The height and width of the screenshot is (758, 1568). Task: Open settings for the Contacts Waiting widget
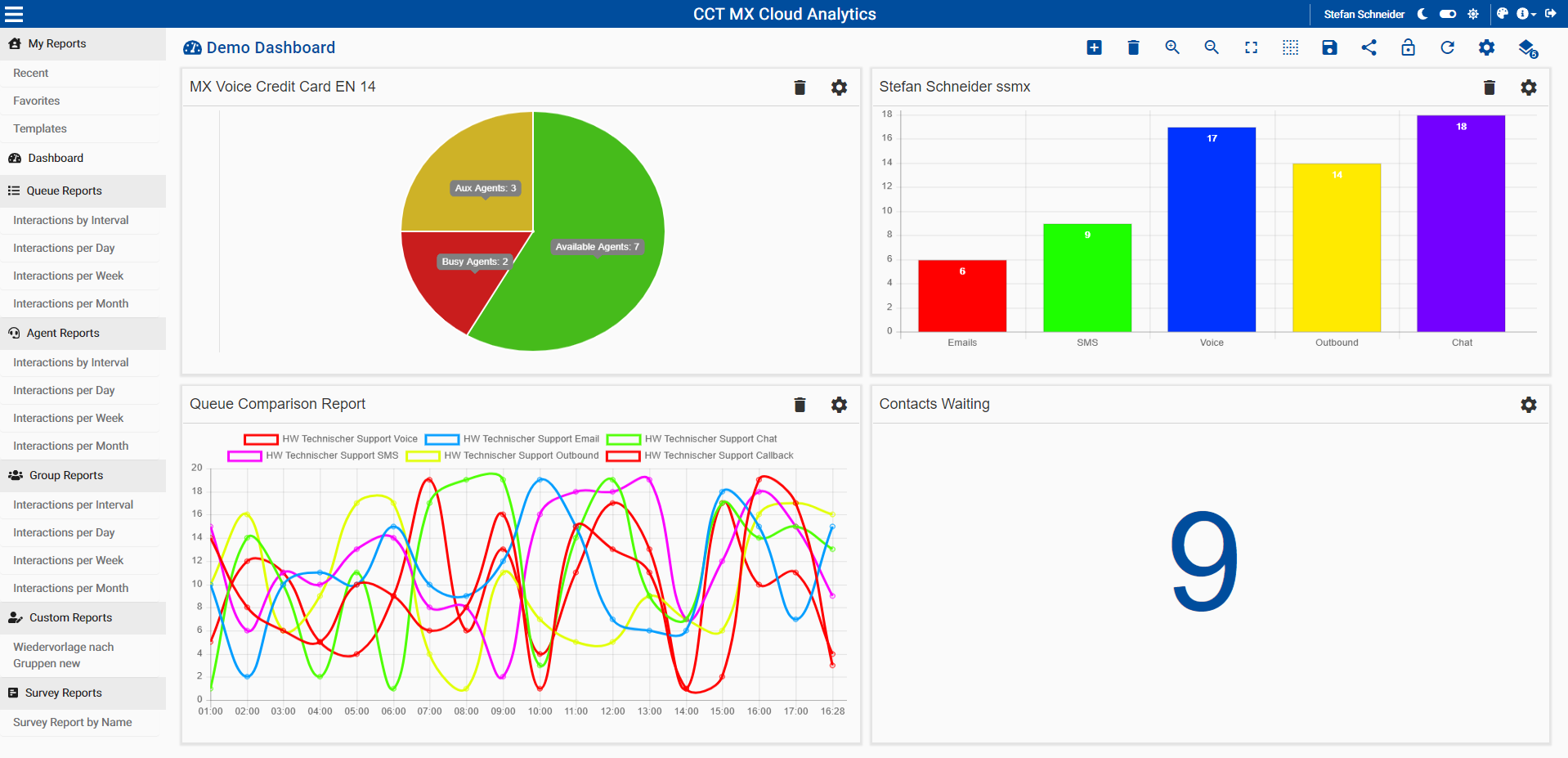(1528, 405)
